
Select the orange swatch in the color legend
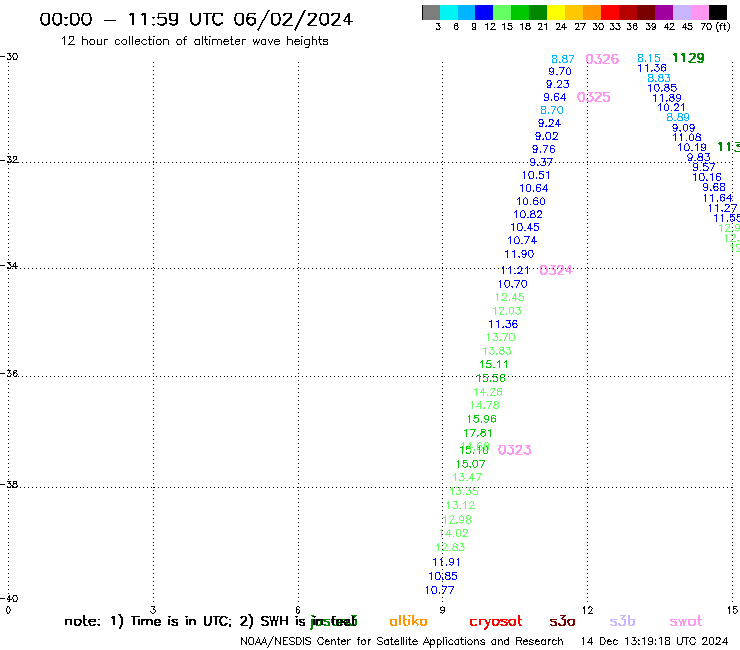[x=591, y=12]
